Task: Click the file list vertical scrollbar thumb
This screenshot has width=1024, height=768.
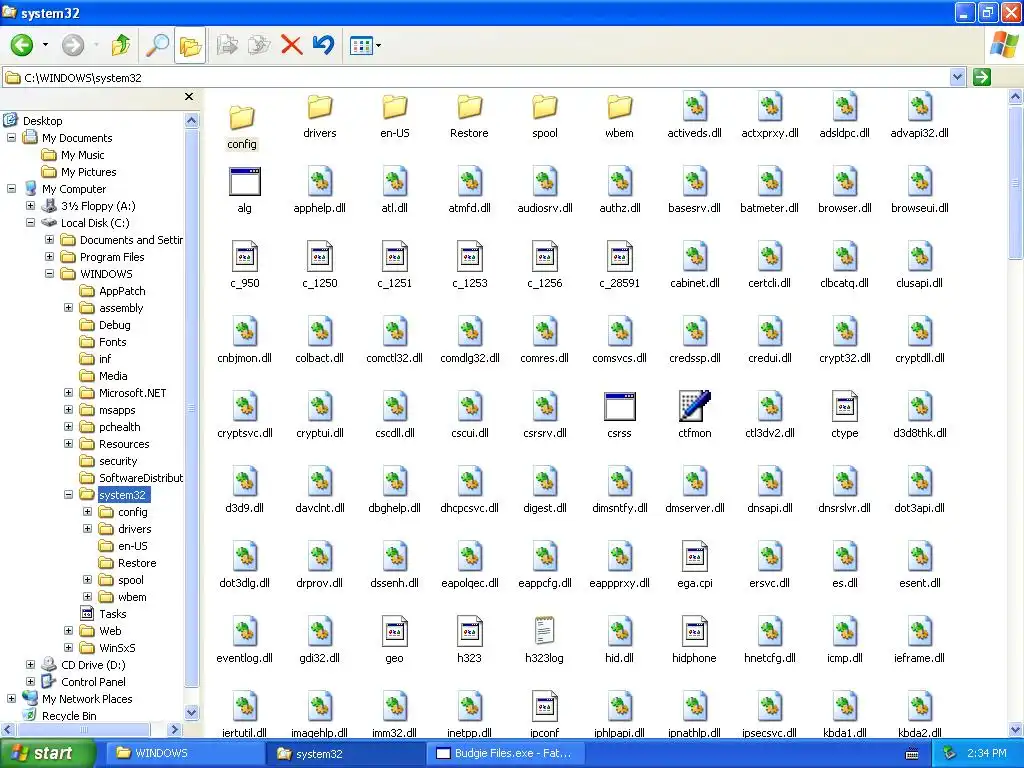Action: coord(1016,183)
